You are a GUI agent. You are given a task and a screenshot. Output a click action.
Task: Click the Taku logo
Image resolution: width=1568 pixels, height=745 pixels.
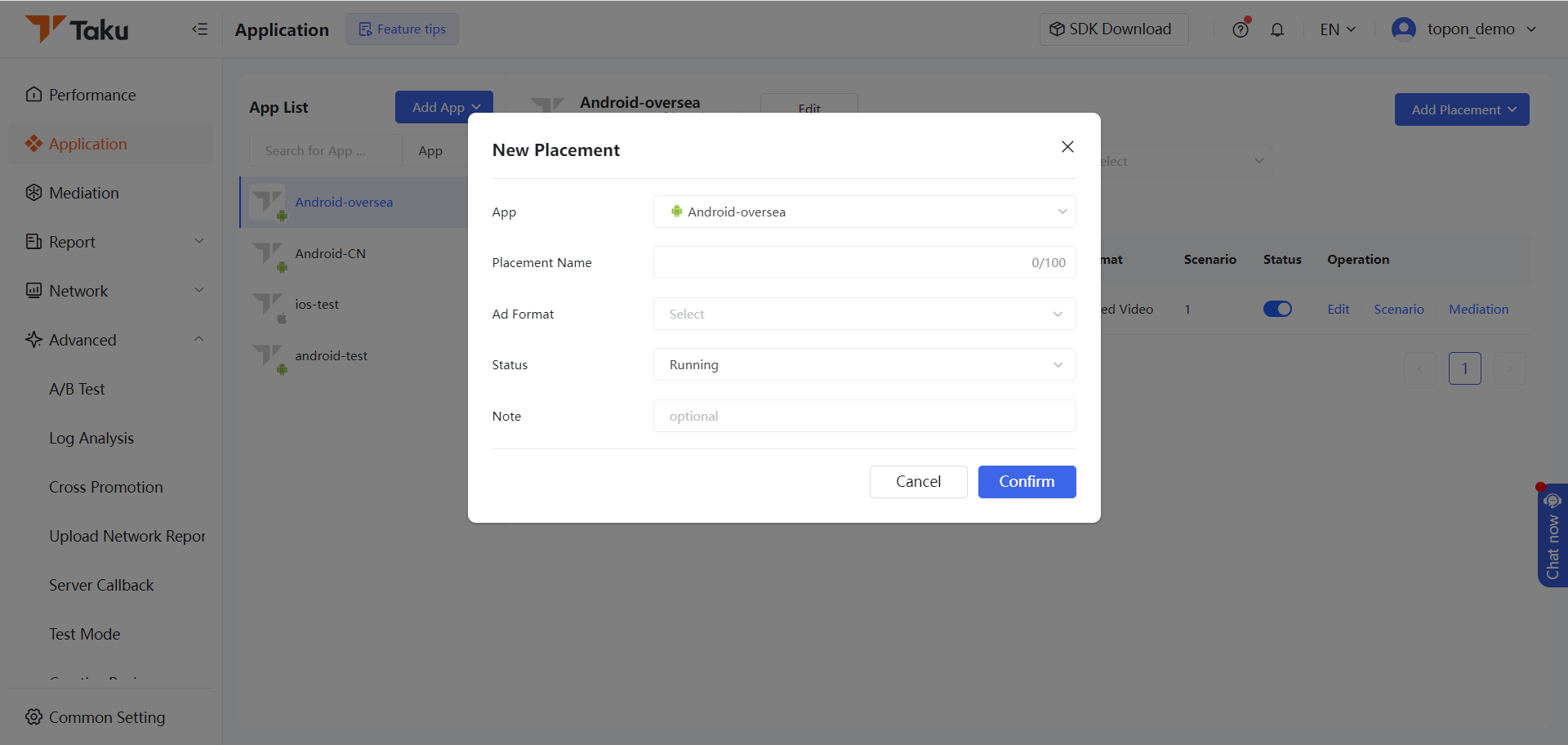pyautogui.click(x=77, y=29)
